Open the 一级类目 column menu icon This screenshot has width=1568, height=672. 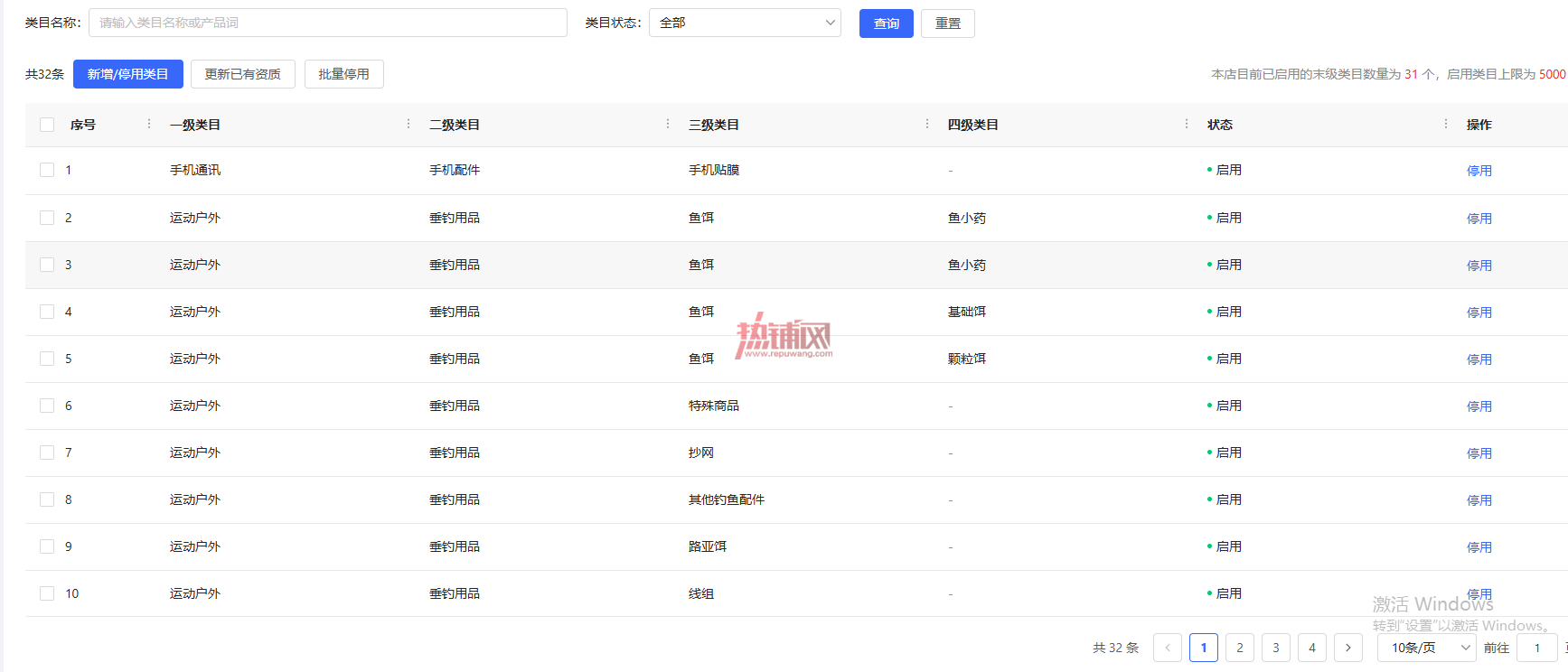[x=408, y=124]
